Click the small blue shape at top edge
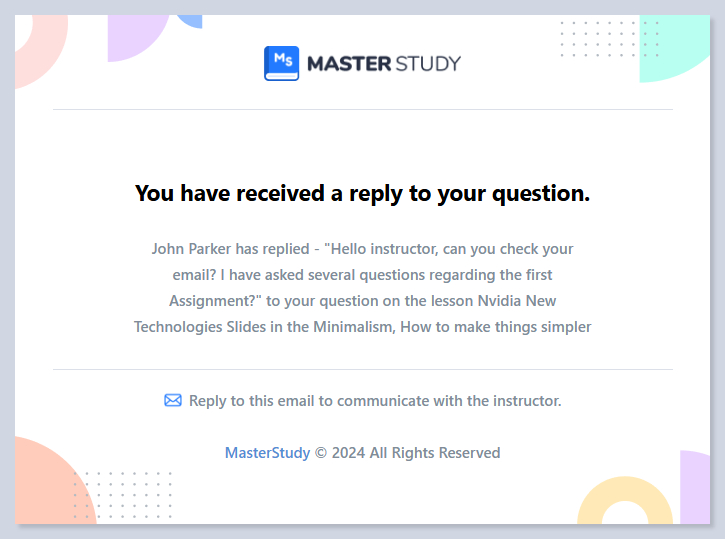 (x=190, y=21)
